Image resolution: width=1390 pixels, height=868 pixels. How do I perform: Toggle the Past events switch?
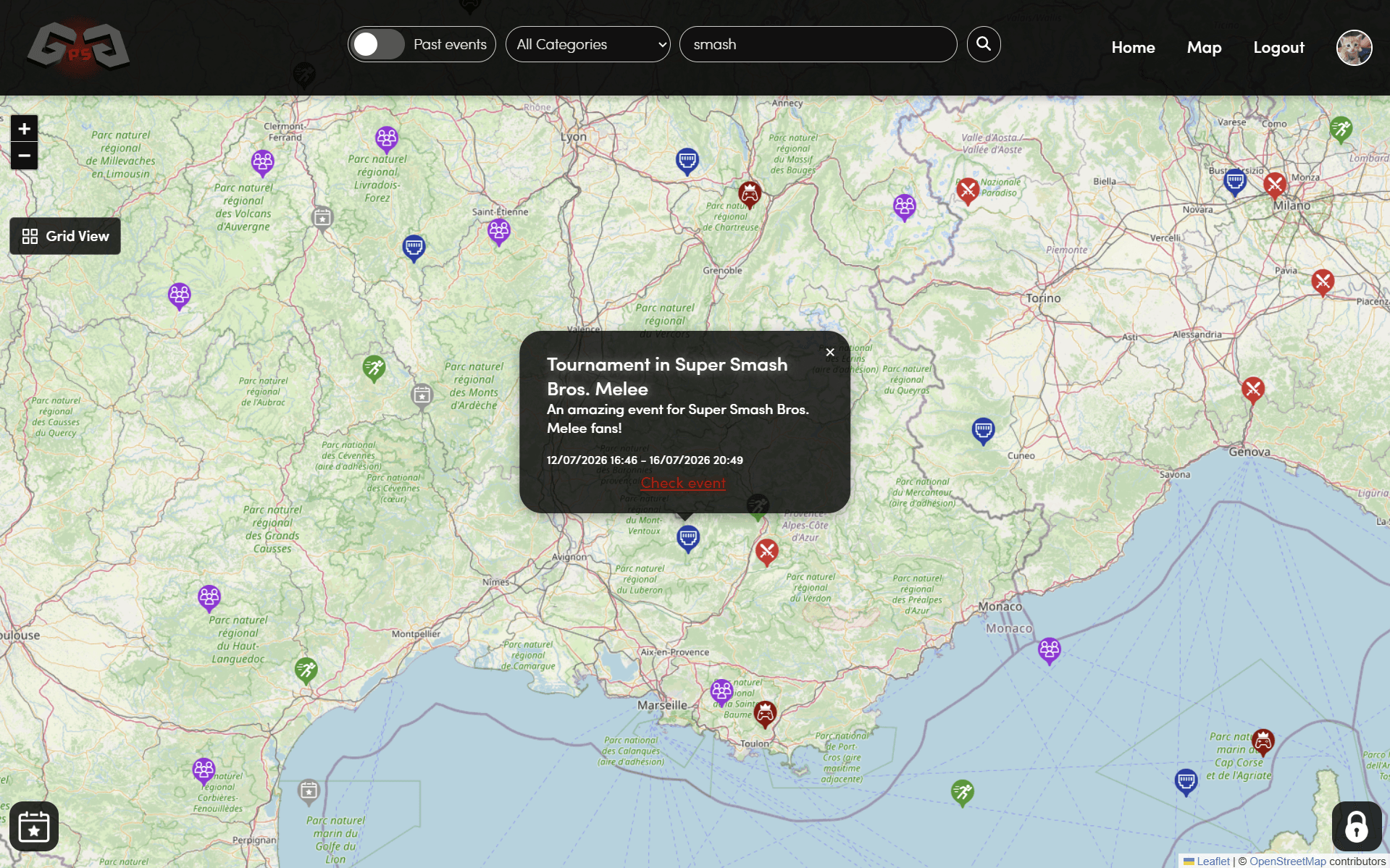point(378,44)
